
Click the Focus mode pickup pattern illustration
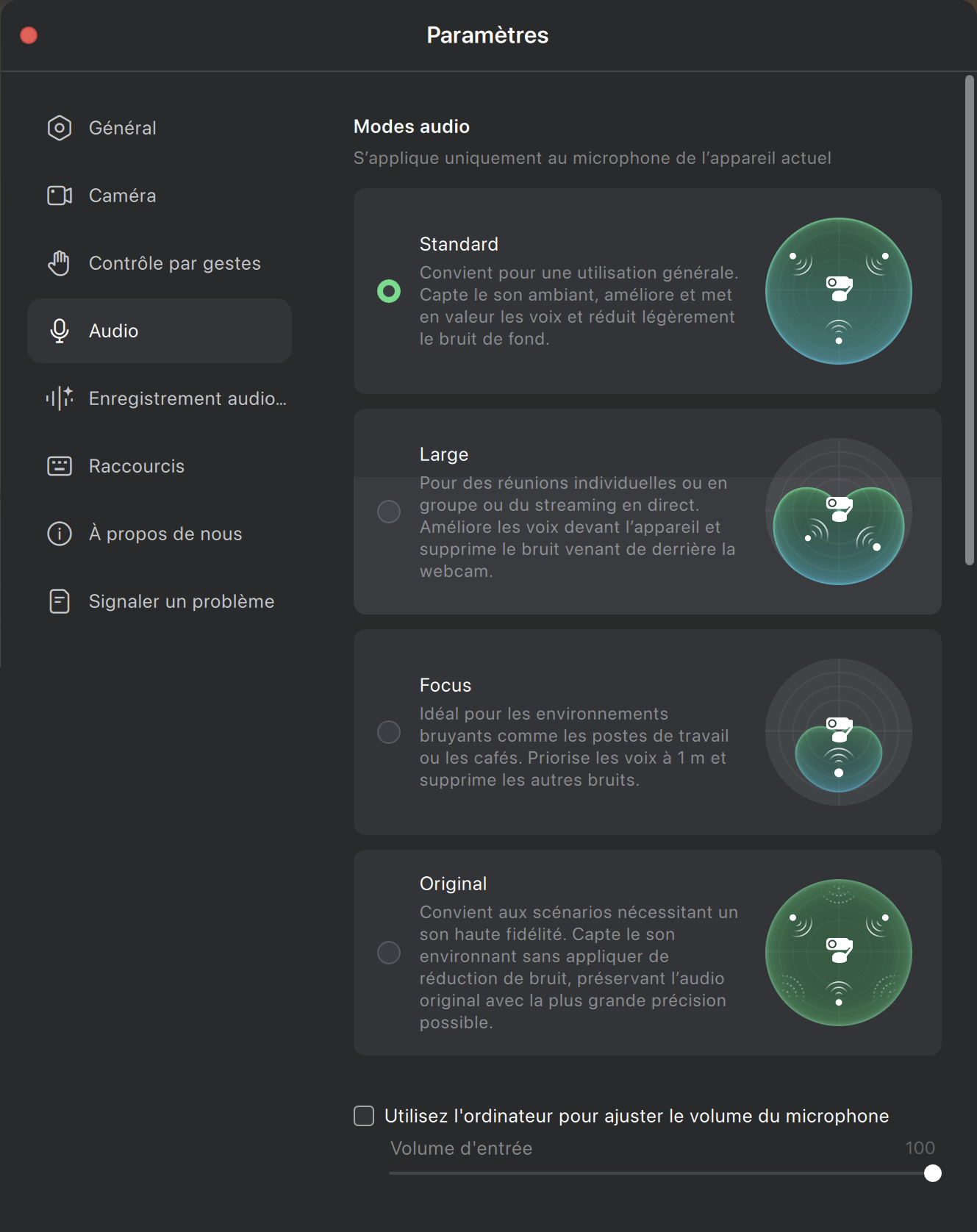click(839, 732)
